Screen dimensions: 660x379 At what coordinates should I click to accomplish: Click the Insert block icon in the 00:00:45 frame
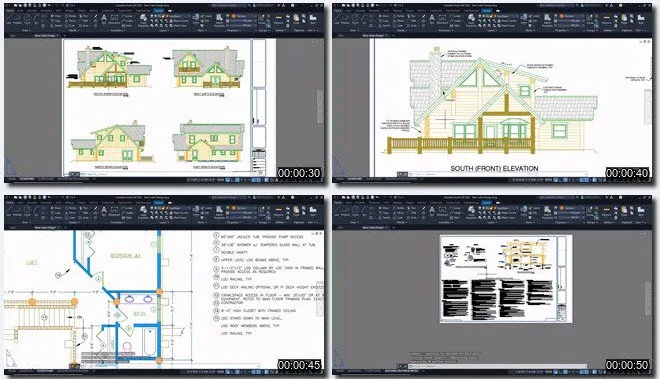click(196, 210)
